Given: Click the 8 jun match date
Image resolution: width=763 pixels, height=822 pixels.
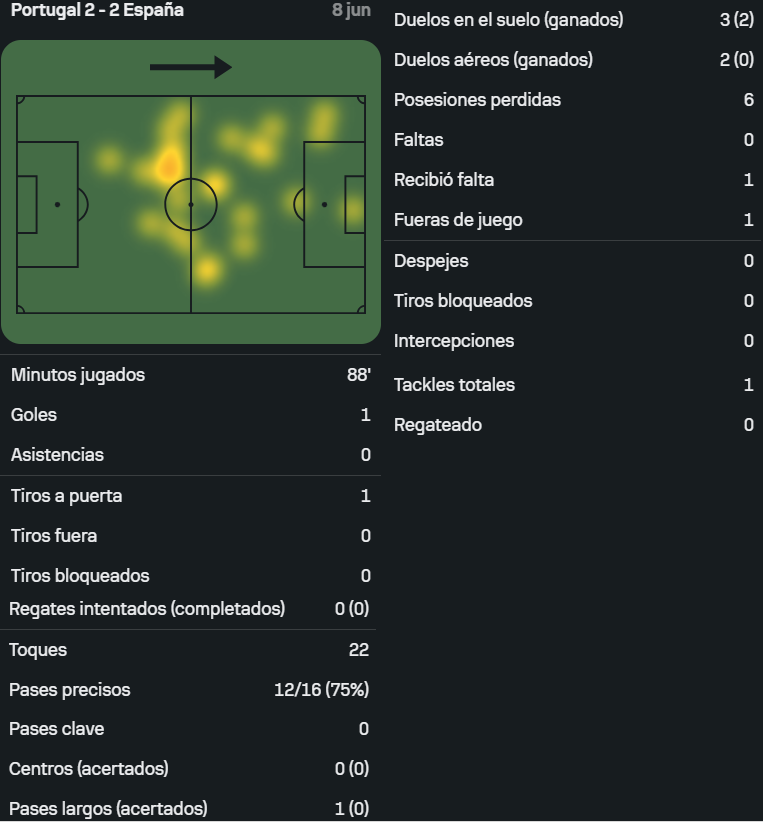Looking at the screenshot, I should 351,10.
